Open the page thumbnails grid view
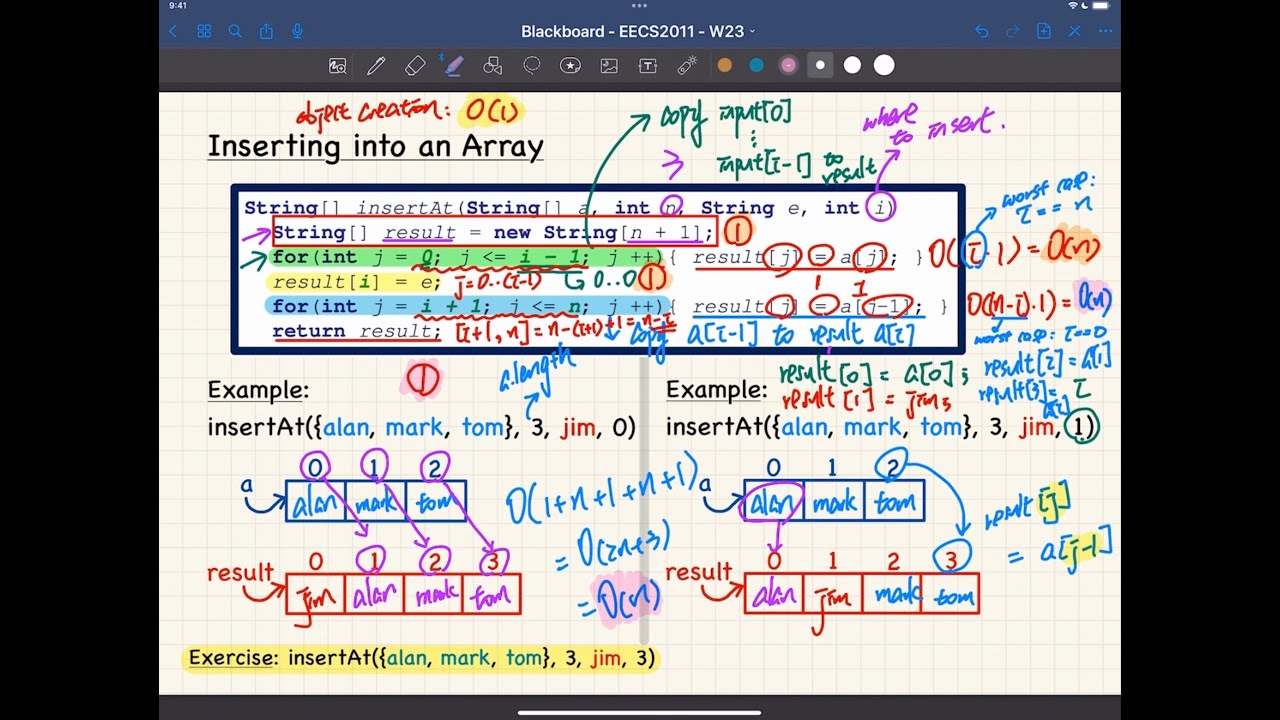 204,31
